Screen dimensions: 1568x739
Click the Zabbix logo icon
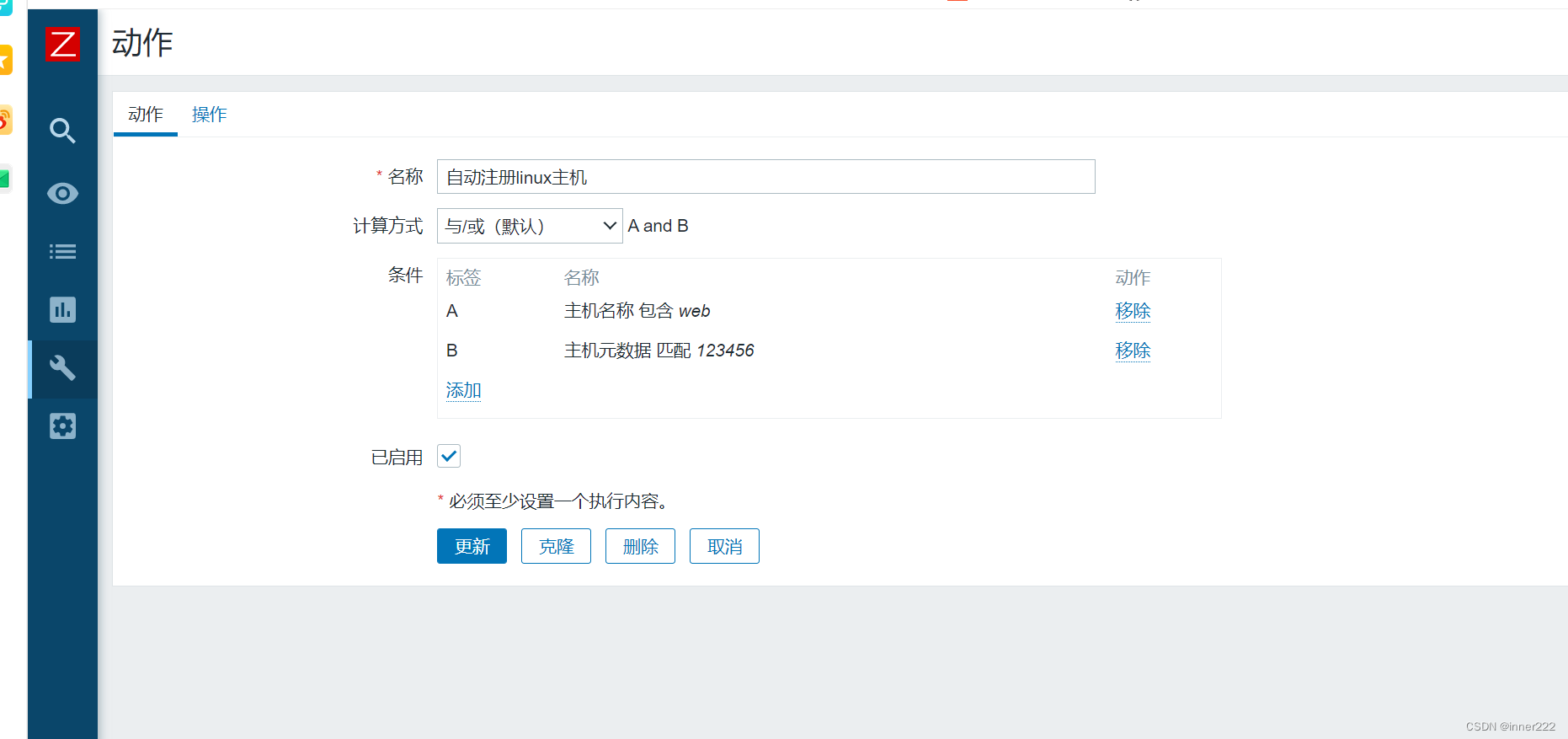pos(63,44)
